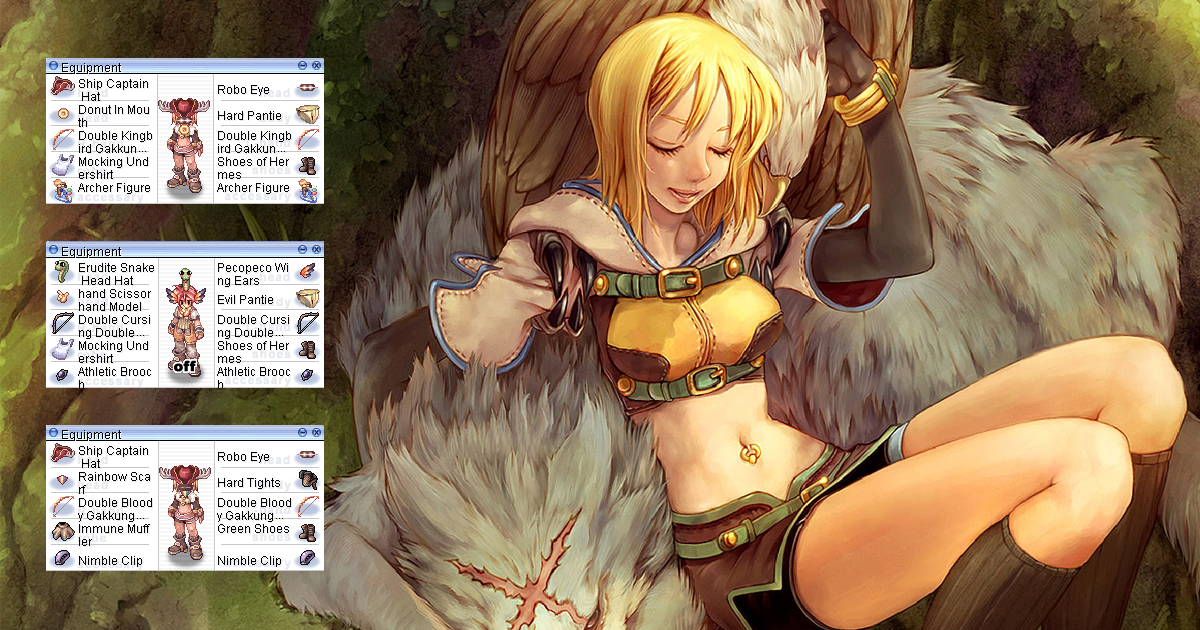Image resolution: width=1200 pixels, height=630 pixels.
Task: Select the Hard Pantie armor icon
Action: tap(307, 114)
